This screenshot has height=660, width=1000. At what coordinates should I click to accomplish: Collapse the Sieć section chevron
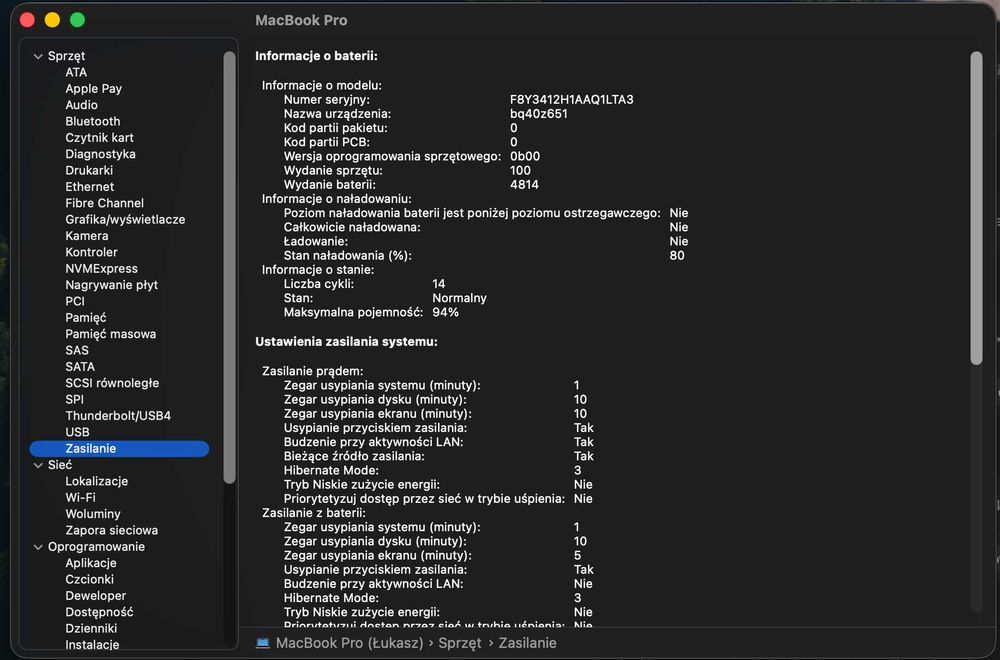click(38, 466)
